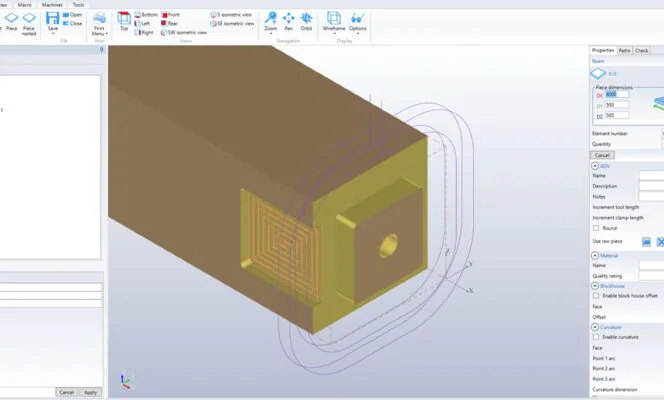The width and height of the screenshot is (664, 400).
Task: Open the Print Menu
Action: tap(99, 23)
